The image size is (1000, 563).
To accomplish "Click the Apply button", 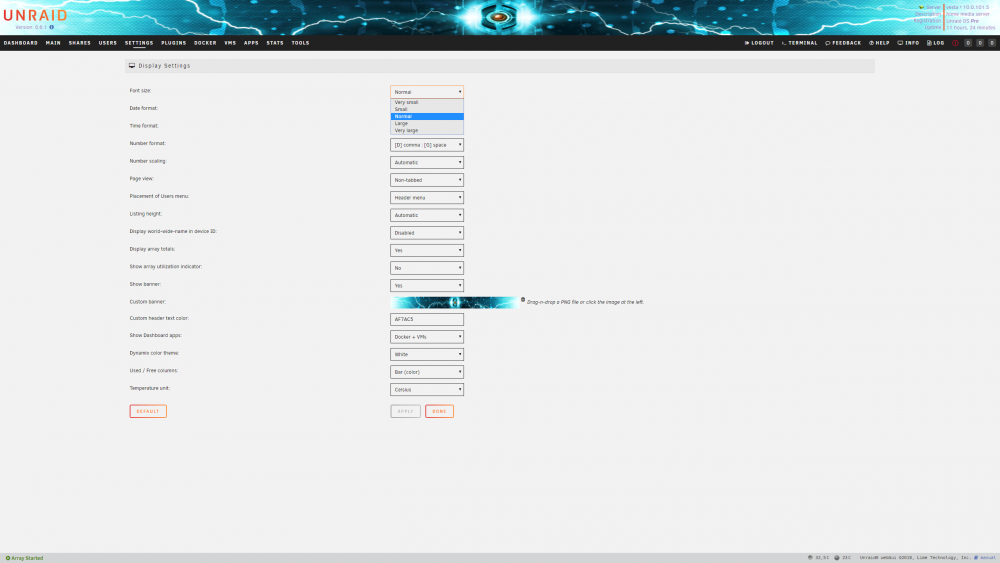I will (406, 411).
